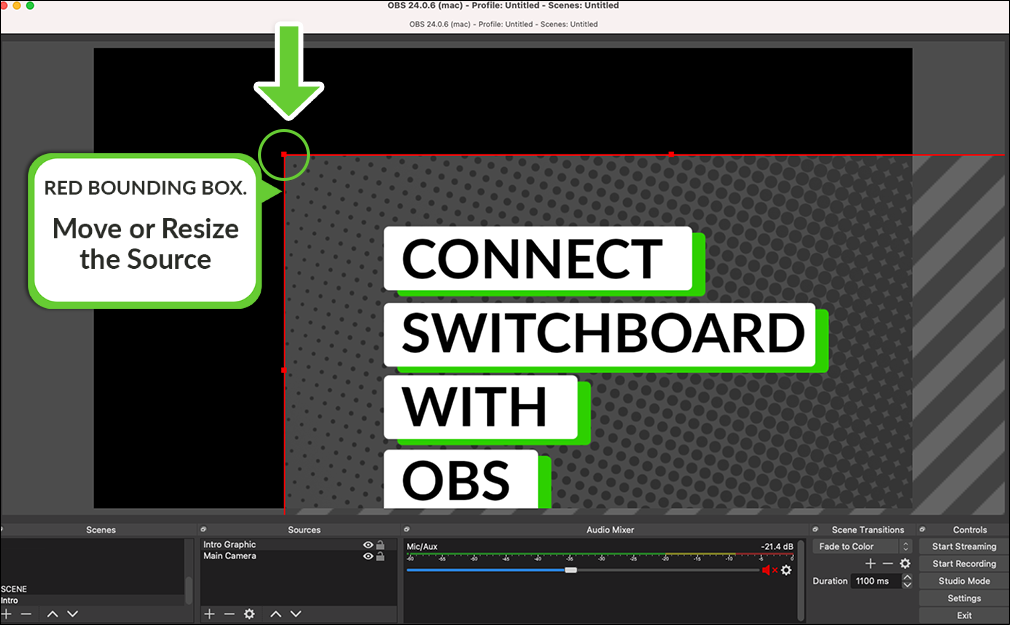This screenshot has height=625, width=1010.
Task: Click the top-middle red bounding box handle
Action: coord(671,155)
